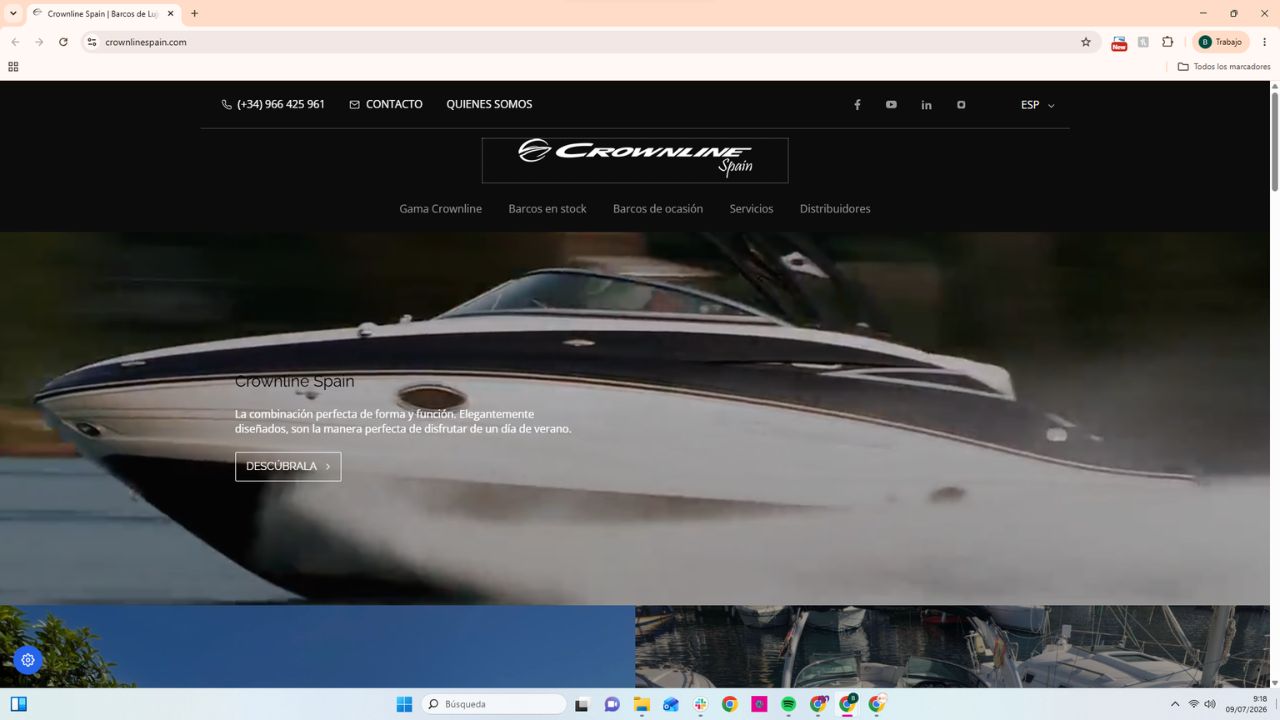Open the Distribuidores menu item

835,209
